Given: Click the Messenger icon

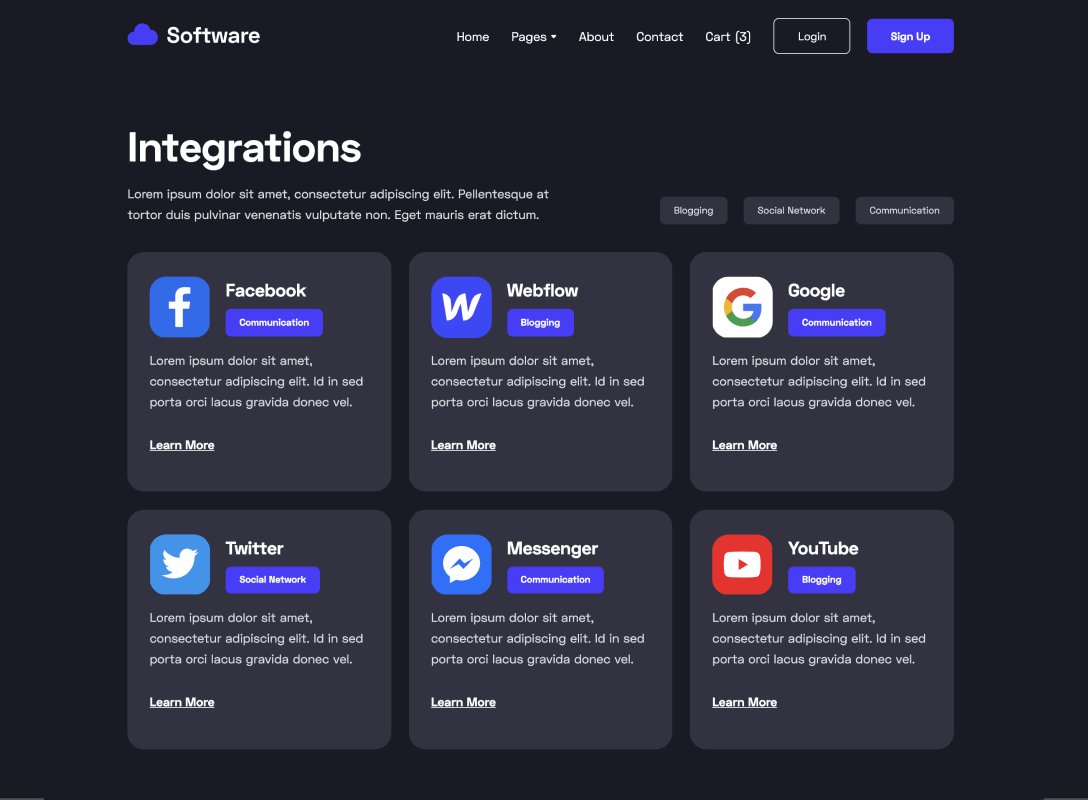Looking at the screenshot, I should [461, 564].
